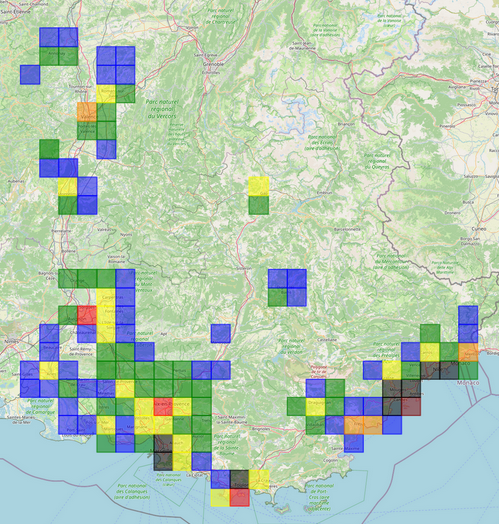
Task: Click the red grid cell at Avignon
Action: (x=87, y=315)
